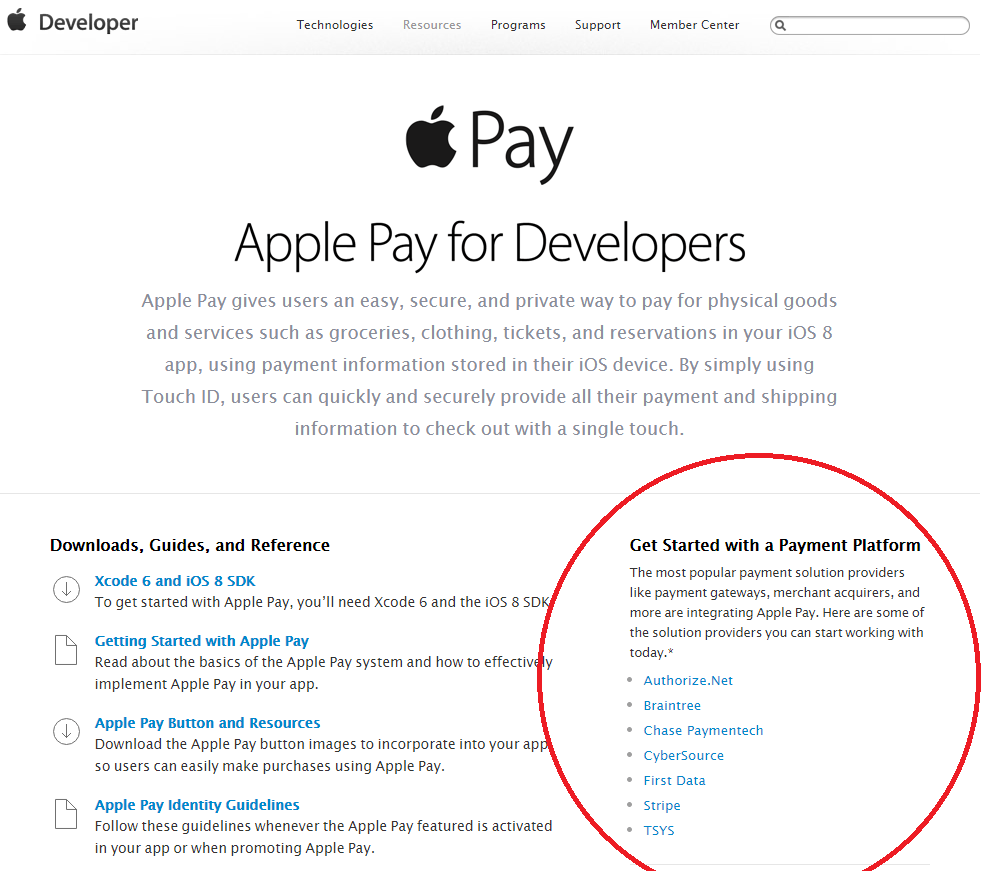Click the text 'Touch ID, users can quickly'
Viewport: 982px width, 871px height.
tap(261, 397)
